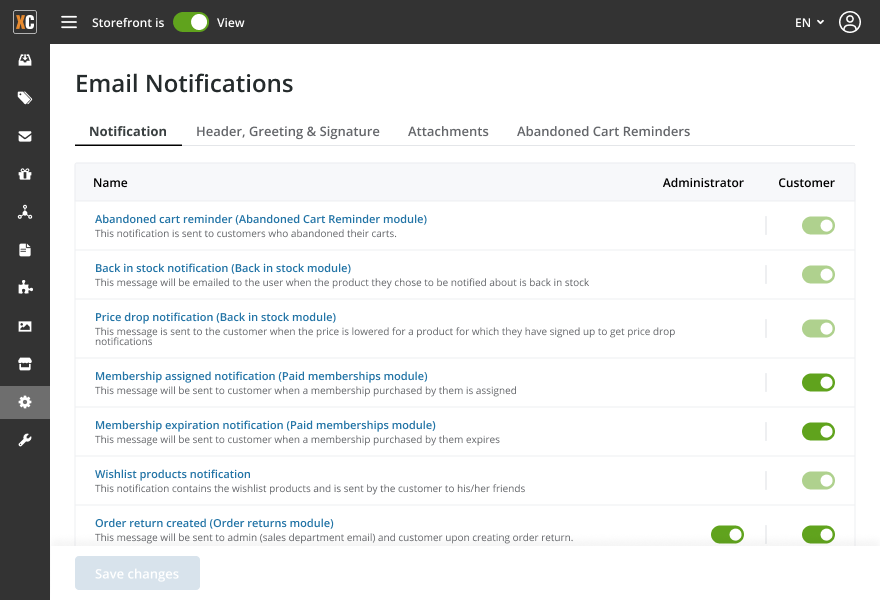
Task: Open the inbox tray sidebar icon
Action: [25, 60]
